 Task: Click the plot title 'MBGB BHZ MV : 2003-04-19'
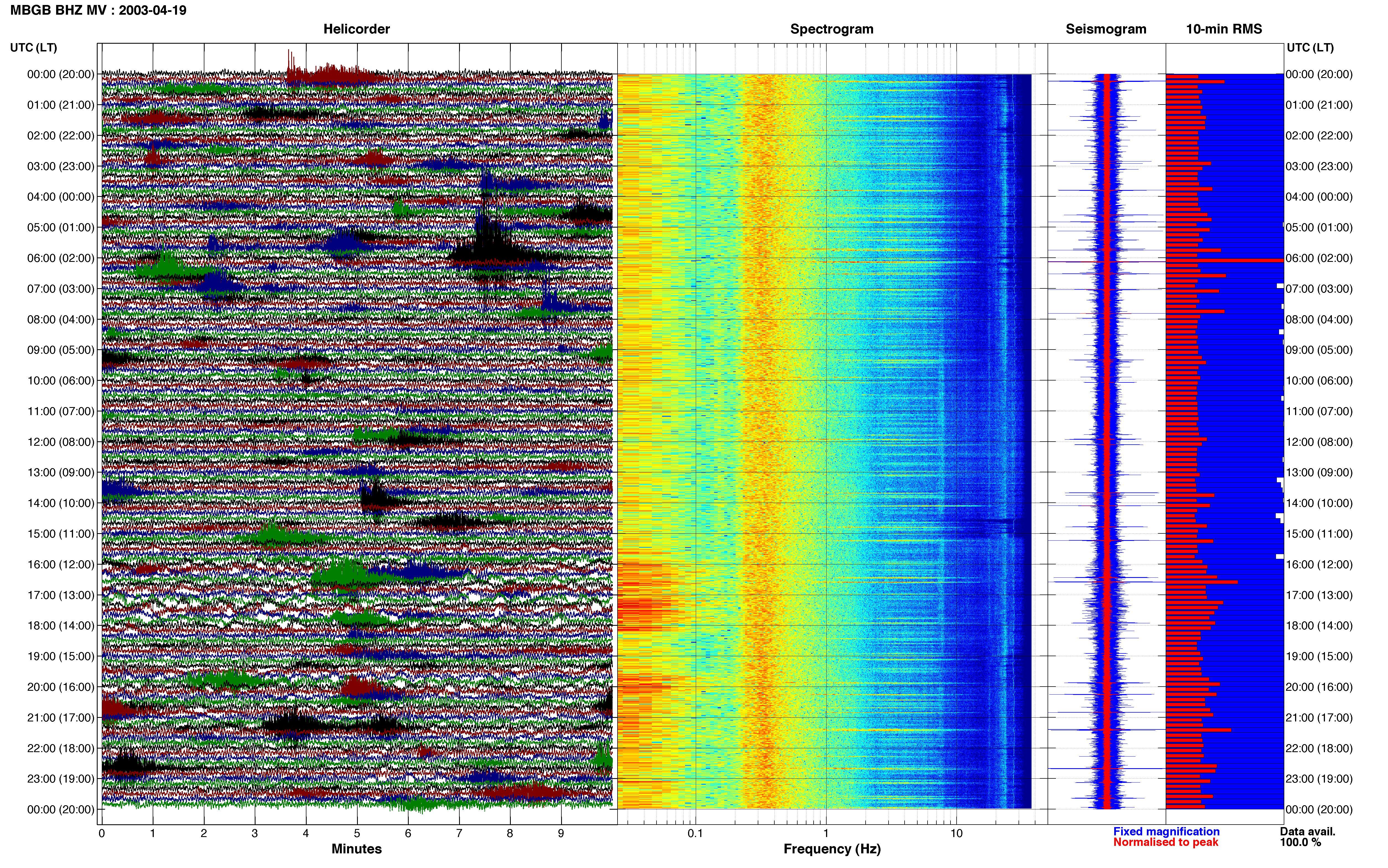98,10
